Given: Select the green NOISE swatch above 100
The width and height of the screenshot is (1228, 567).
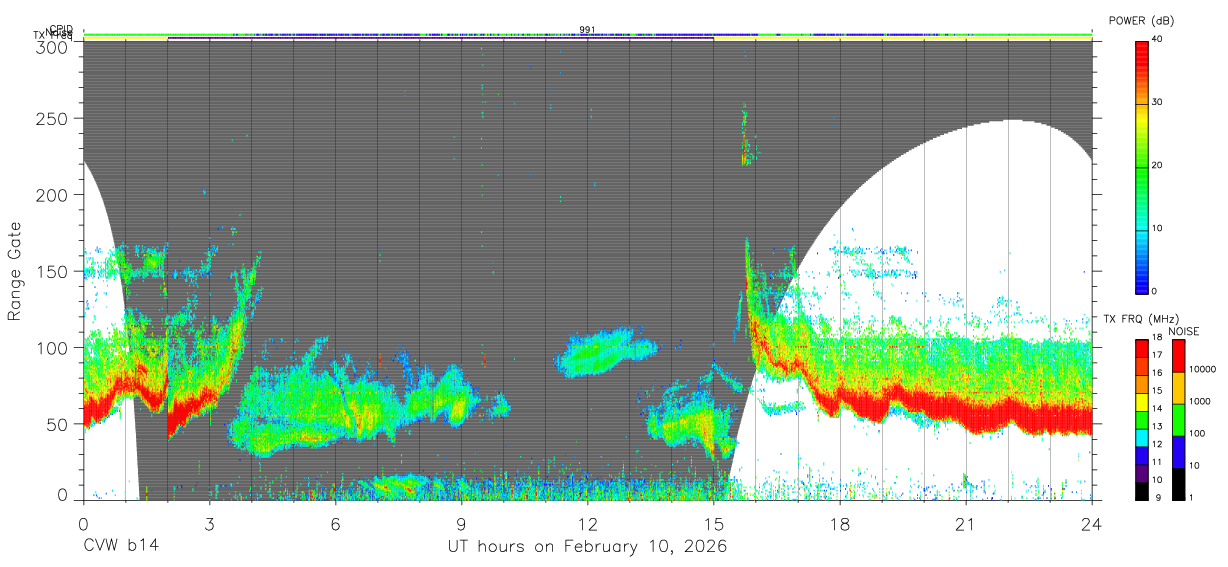Looking at the screenshot, I should tap(1178, 420).
